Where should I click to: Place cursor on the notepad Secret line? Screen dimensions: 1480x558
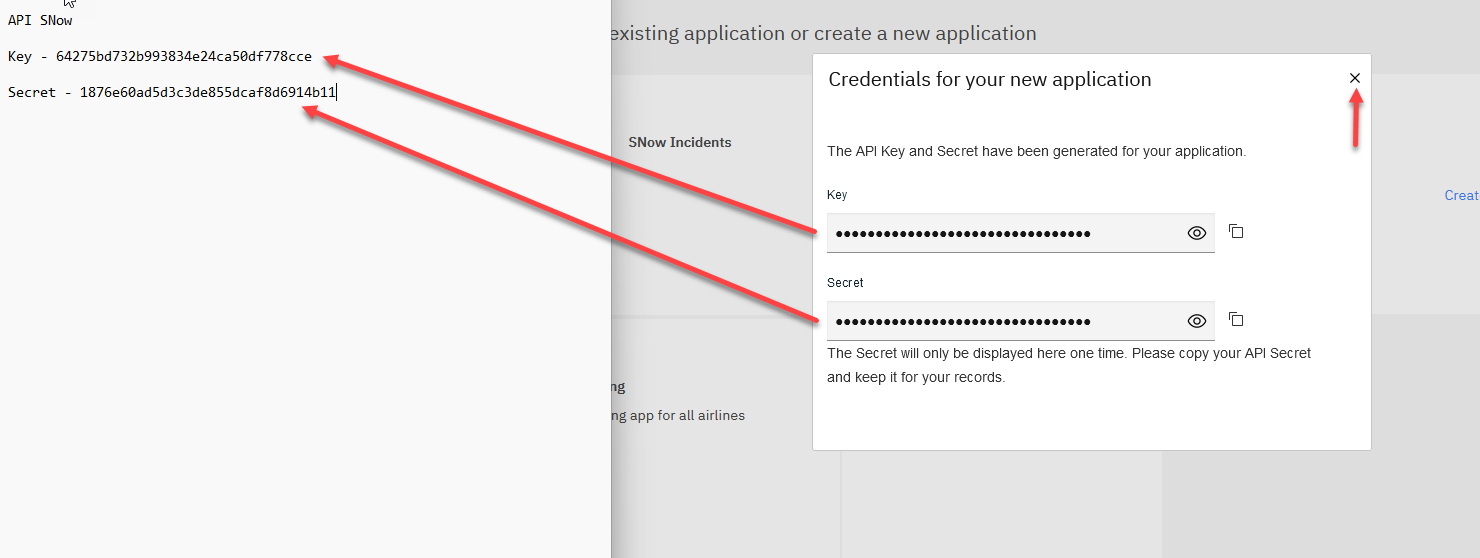pos(172,93)
